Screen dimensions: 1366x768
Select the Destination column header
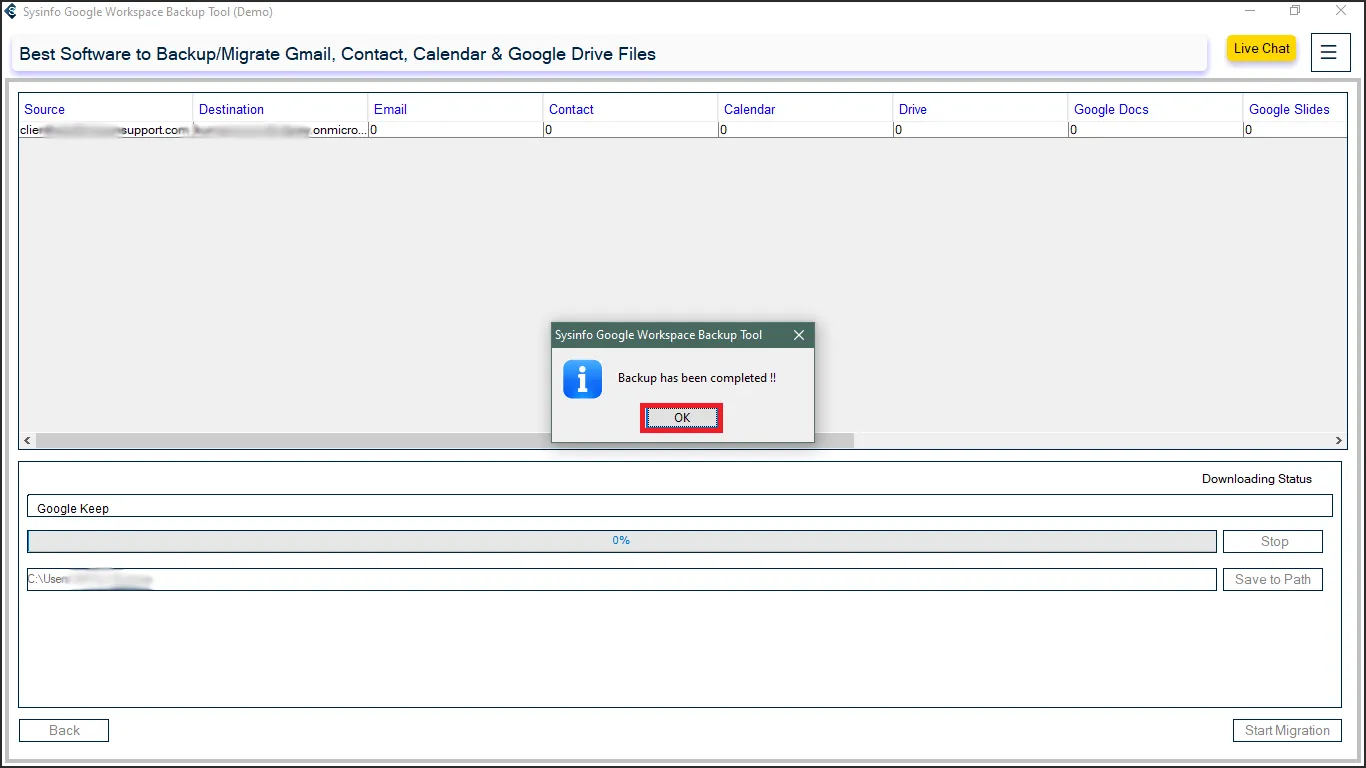(231, 109)
